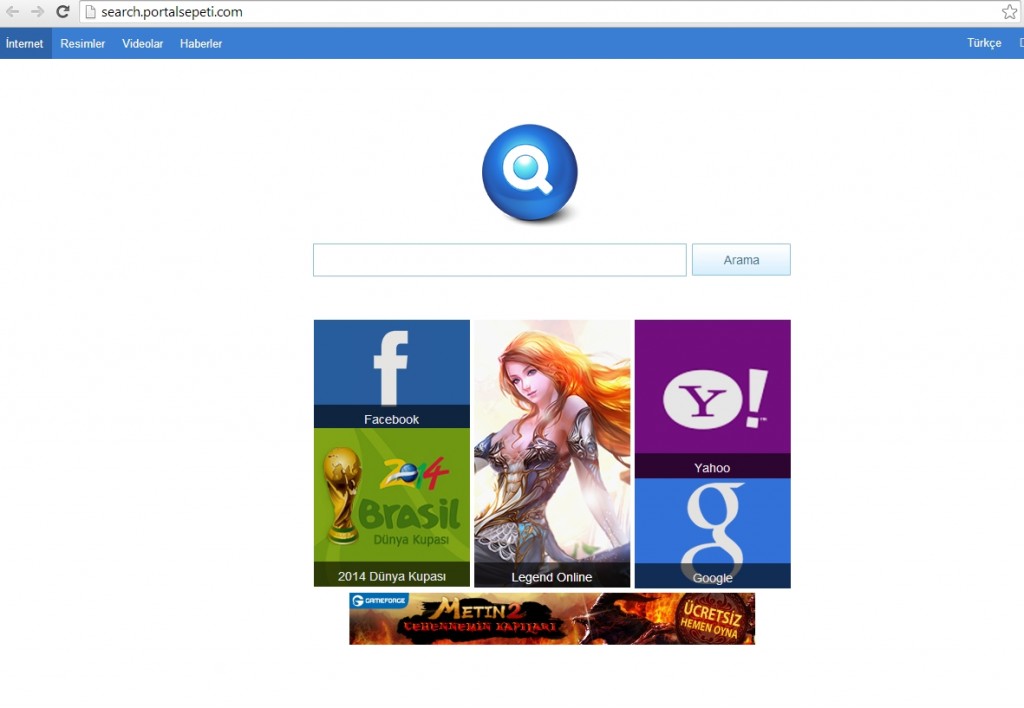Click the page icon in address bar
This screenshot has height=708, width=1024.
pyautogui.click(x=91, y=12)
